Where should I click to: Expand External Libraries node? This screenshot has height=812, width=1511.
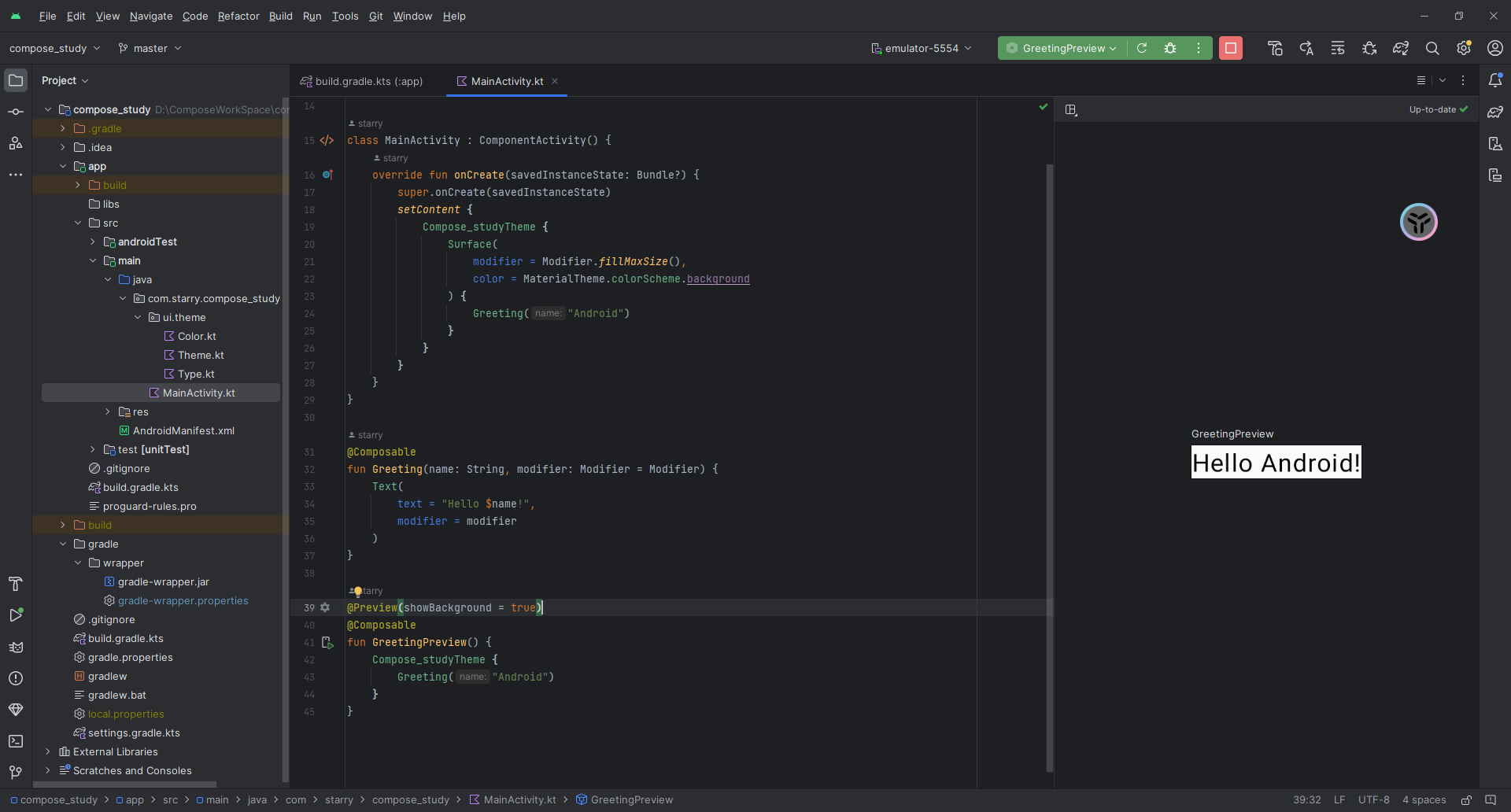coord(48,751)
